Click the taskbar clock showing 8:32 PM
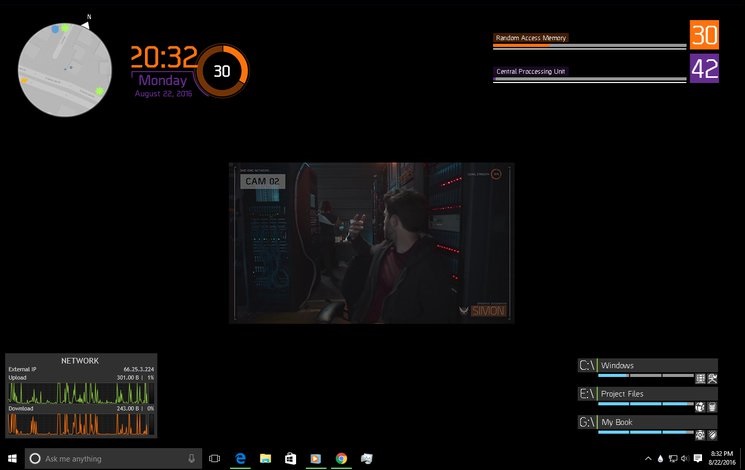The image size is (745, 470). pyautogui.click(x=721, y=458)
